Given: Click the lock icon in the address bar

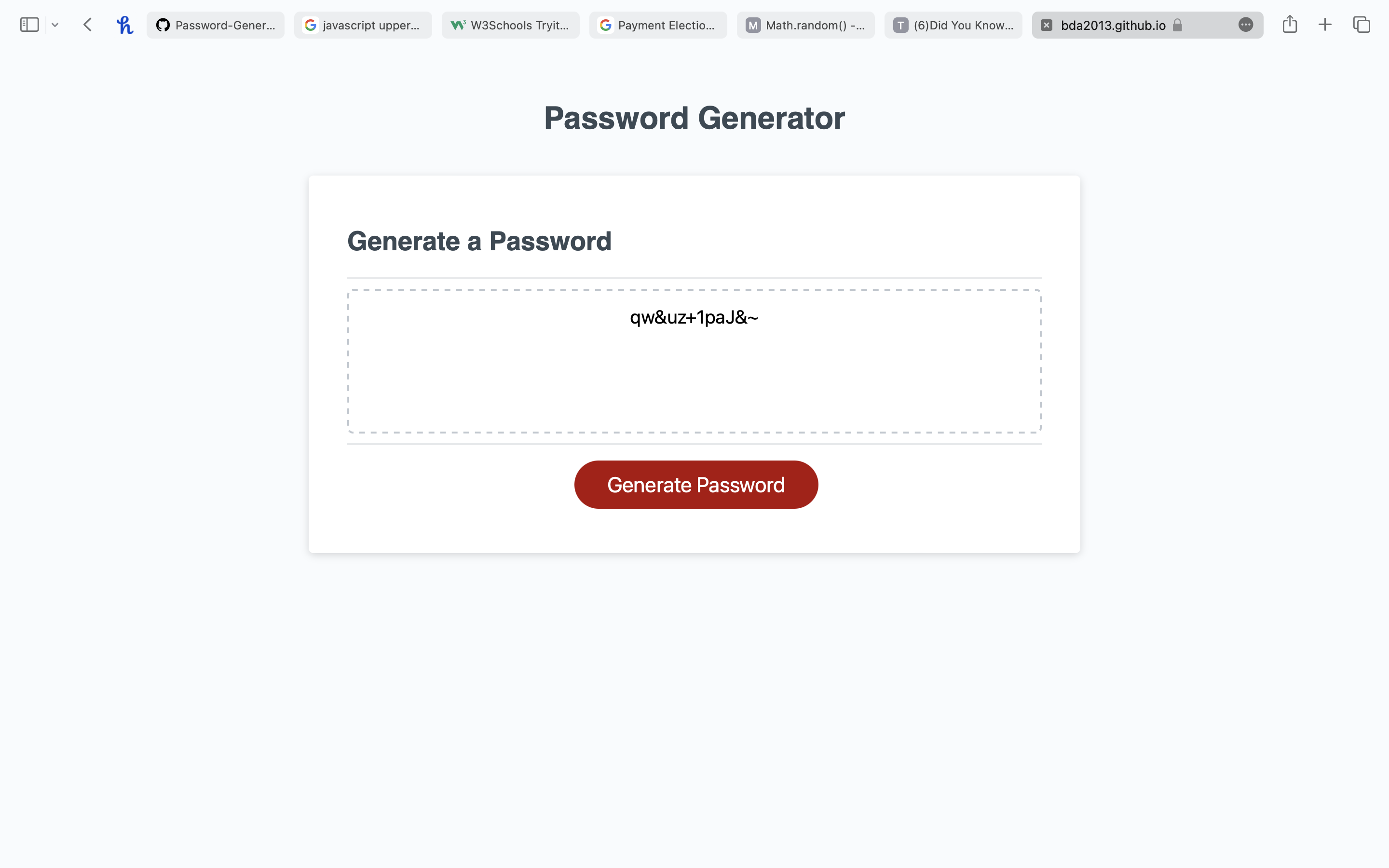Looking at the screenshot, I should tap(1178, 25).
